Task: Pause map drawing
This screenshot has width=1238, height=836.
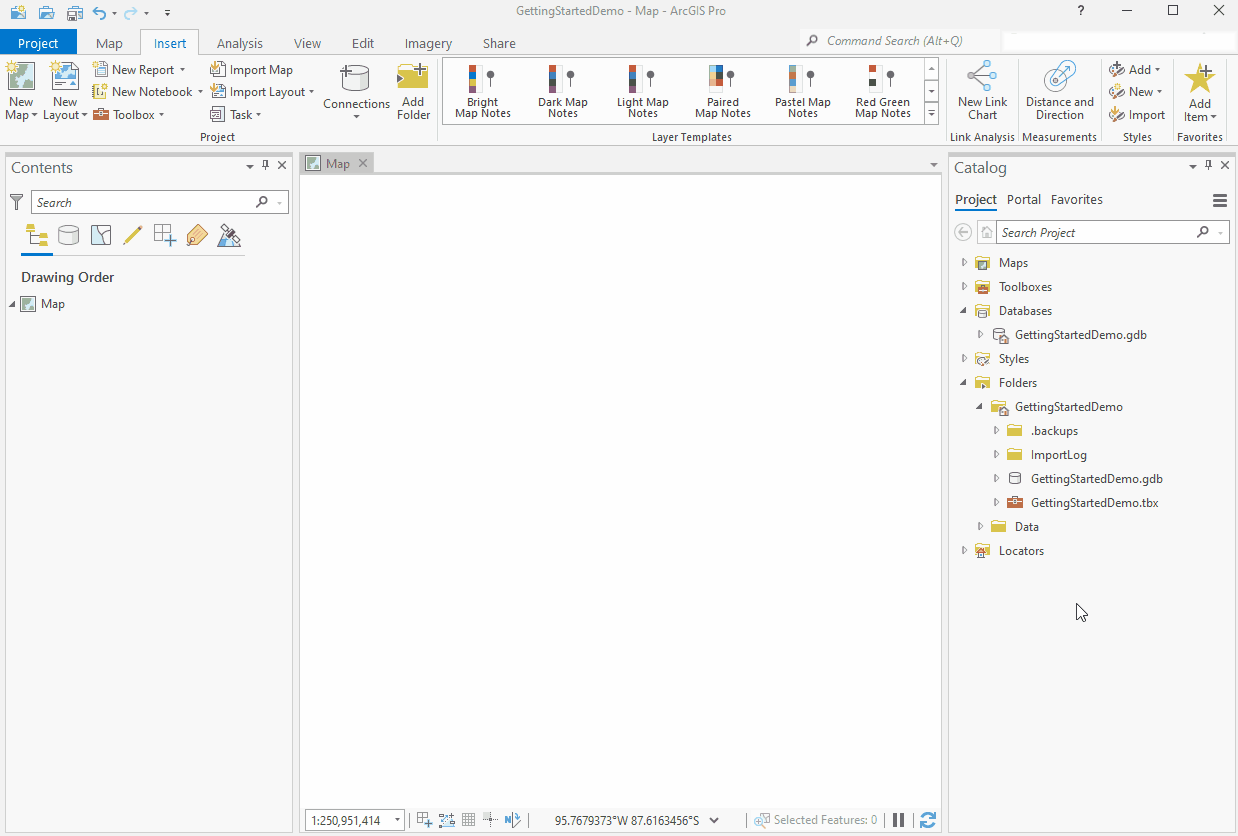Action: [x=898, y=820]
